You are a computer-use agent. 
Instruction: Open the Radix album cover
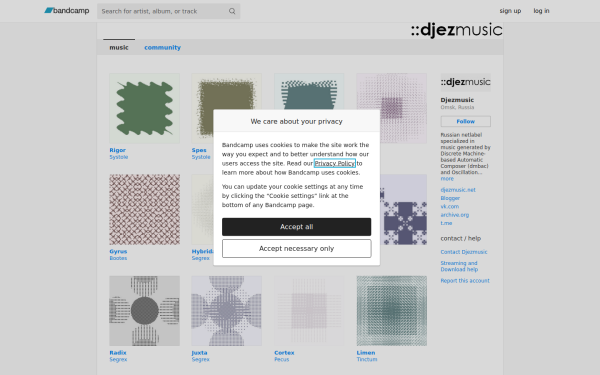tap(144, 311)
